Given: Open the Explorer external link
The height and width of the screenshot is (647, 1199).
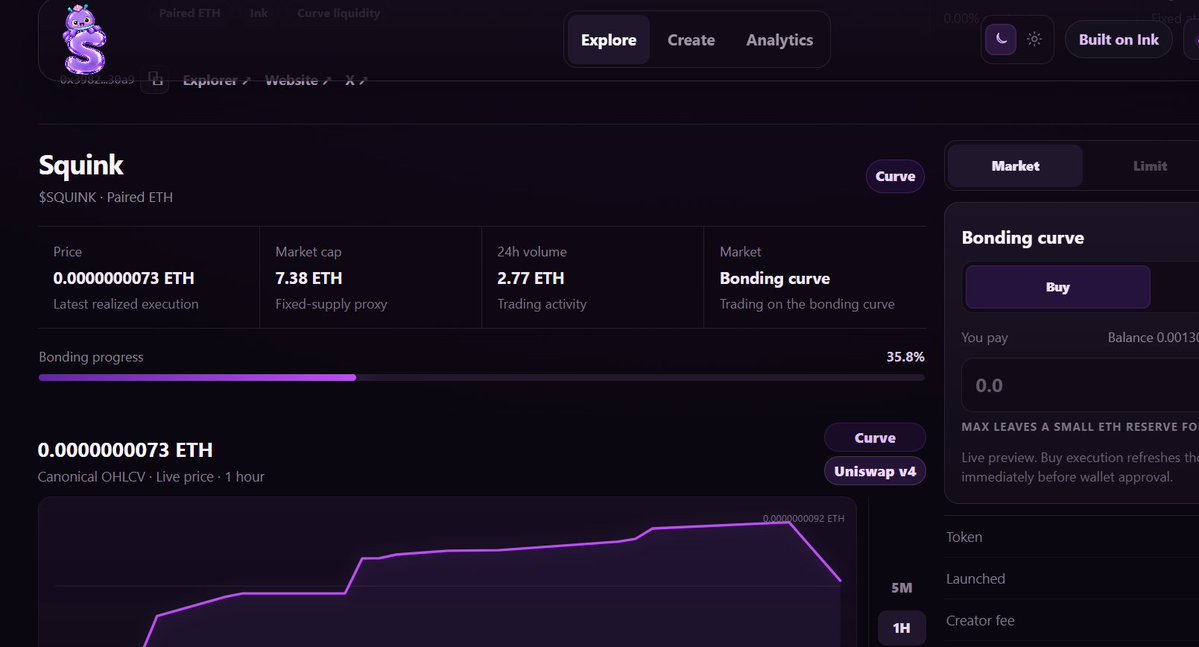Looking at the screenshot, I should click(216, 80).
